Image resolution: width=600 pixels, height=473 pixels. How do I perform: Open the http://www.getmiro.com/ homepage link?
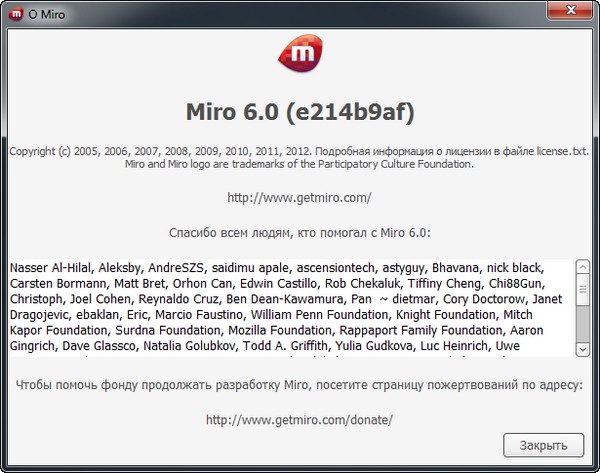[299, 198]
